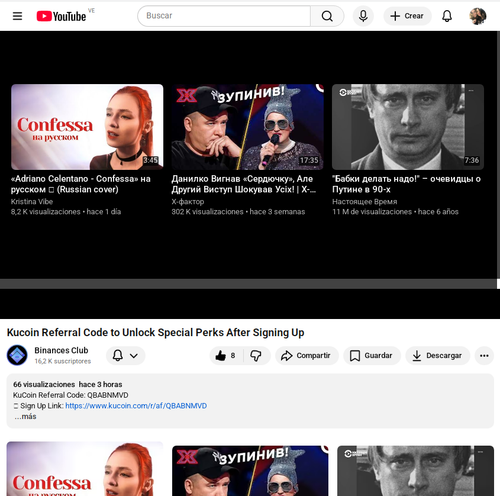Viewport: 500px width, 496px height.
Task: Open the Crear menu
Action: tap(407, 16)
